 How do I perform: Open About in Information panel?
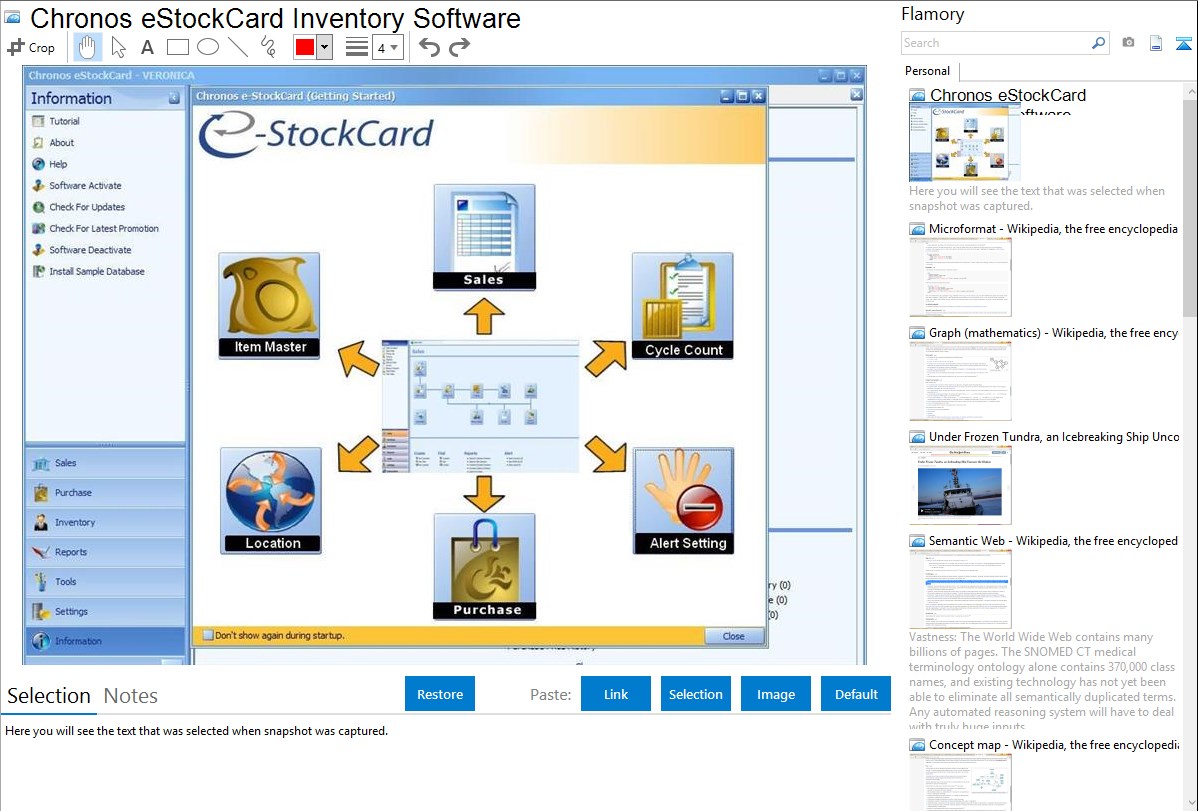61,142
